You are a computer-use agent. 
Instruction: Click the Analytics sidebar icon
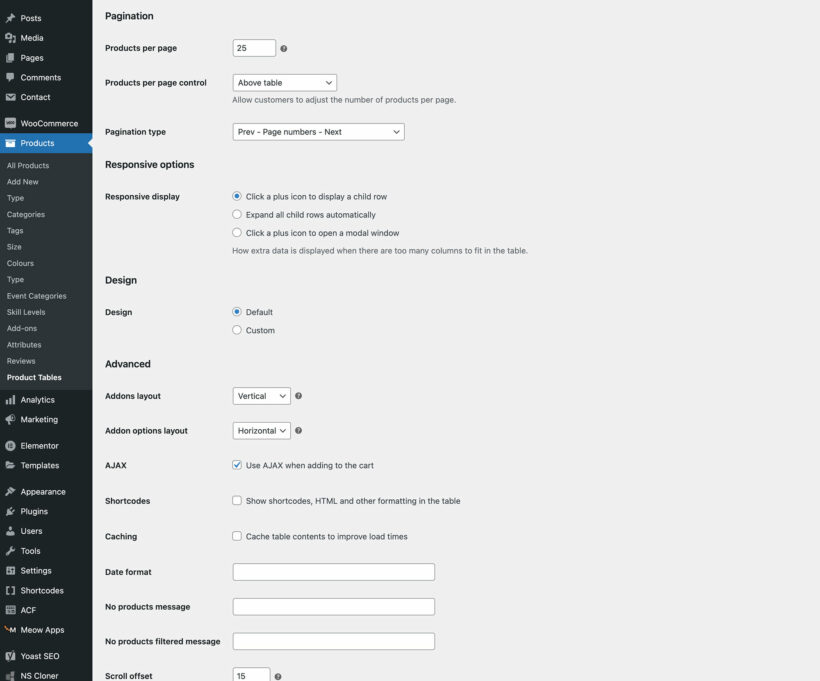(x=10, y=399)
